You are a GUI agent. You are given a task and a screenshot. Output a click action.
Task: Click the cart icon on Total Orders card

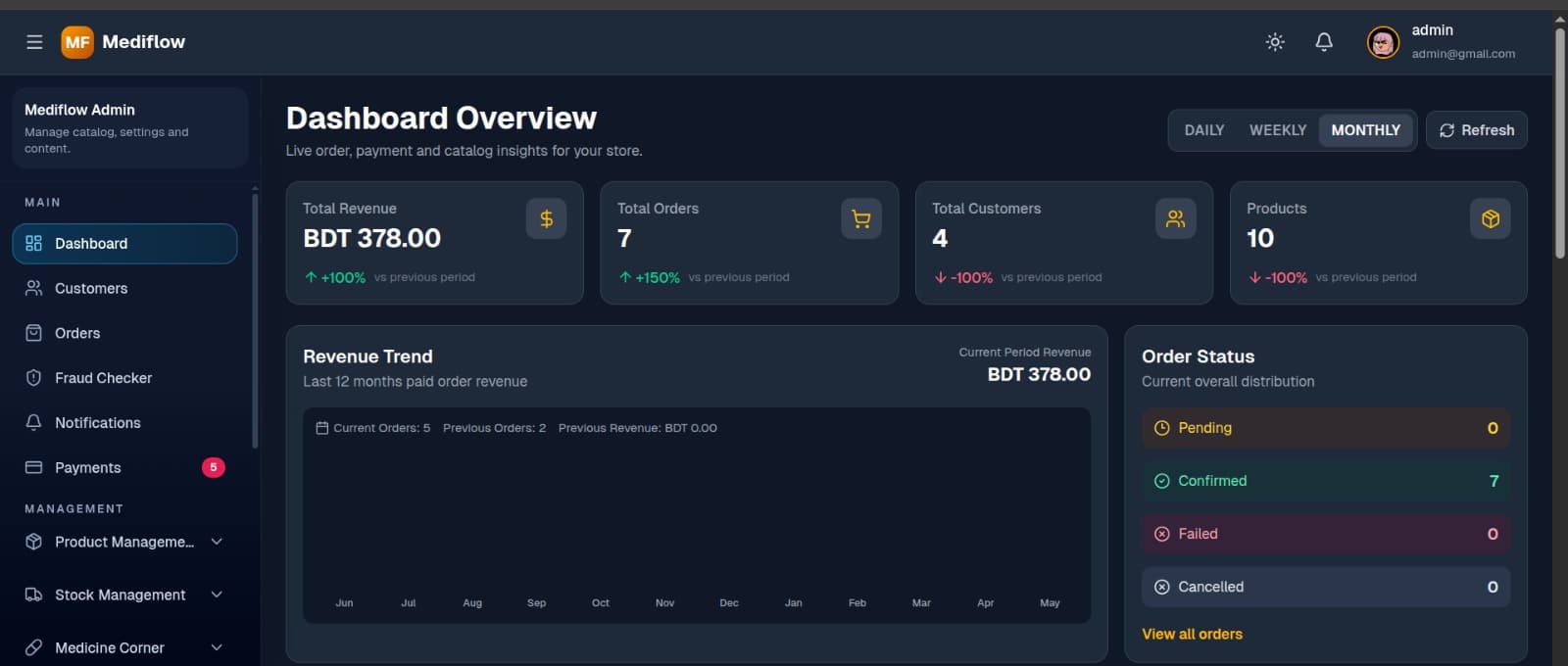(861, 218)
